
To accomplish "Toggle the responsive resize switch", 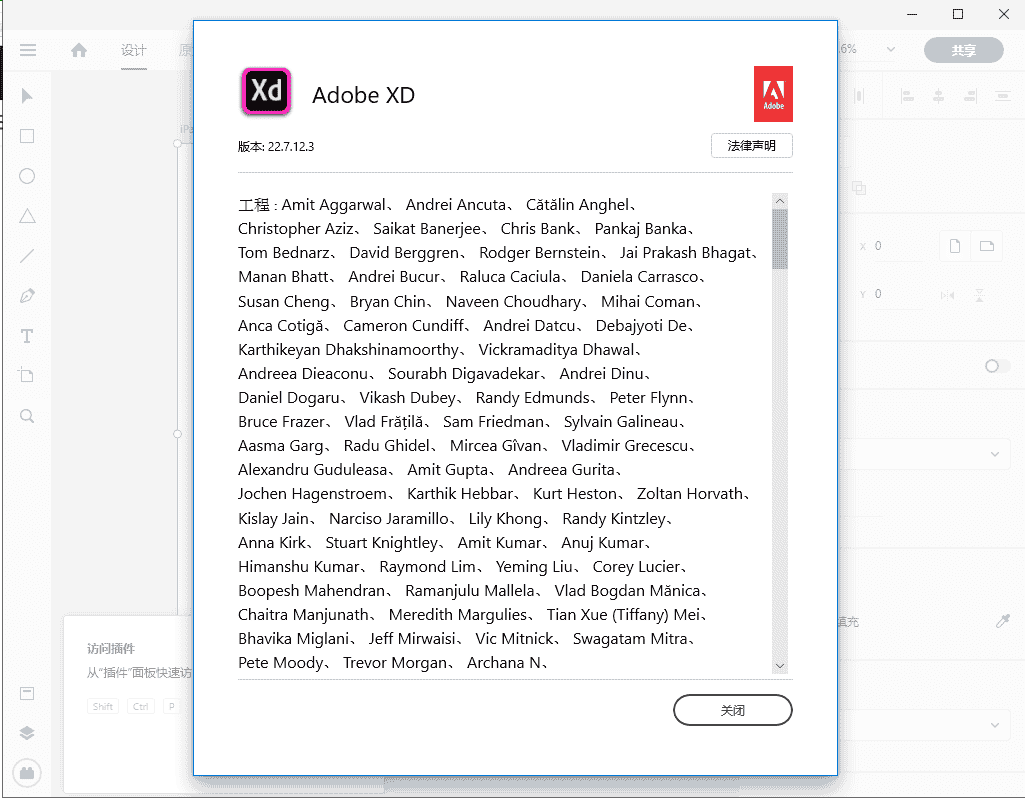I will [996, 366].
